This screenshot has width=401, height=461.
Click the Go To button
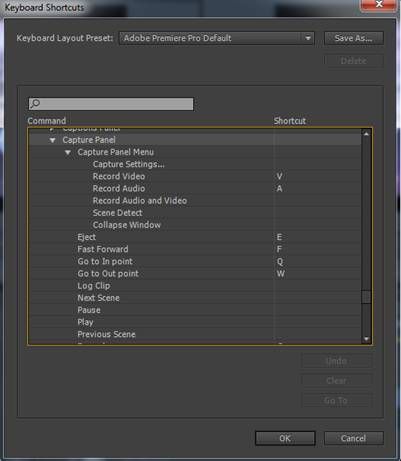(336, 400)
